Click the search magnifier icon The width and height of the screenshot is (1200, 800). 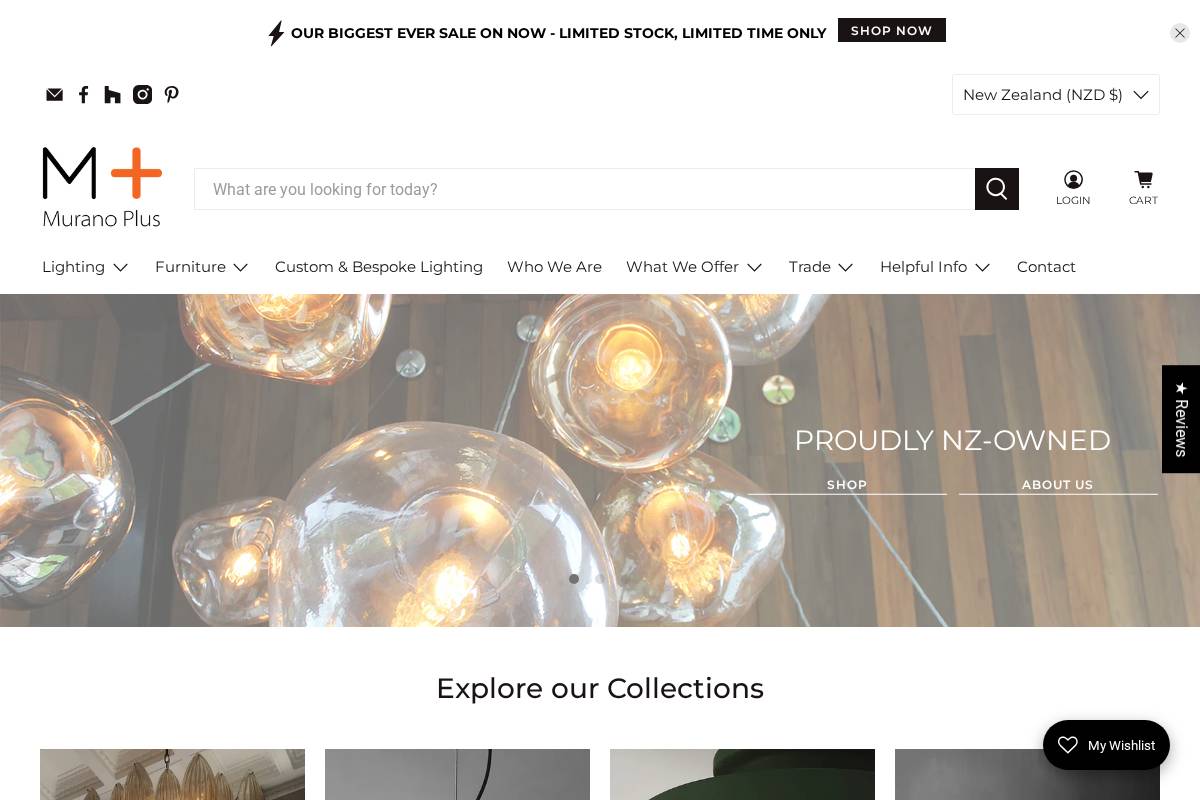click(x=996, y=189)
